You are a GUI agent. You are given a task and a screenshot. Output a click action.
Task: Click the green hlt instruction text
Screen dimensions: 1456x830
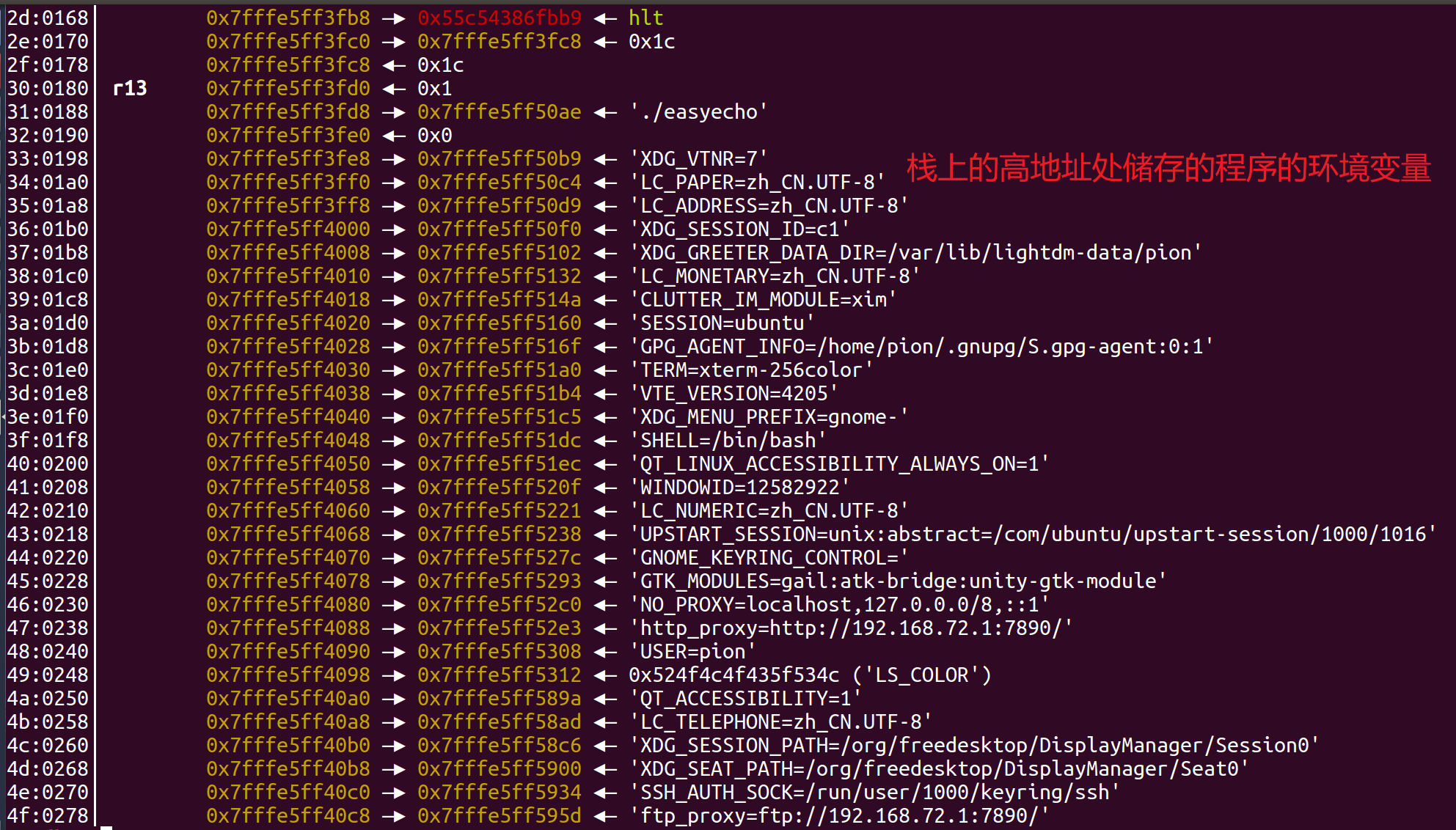point(645,18)
